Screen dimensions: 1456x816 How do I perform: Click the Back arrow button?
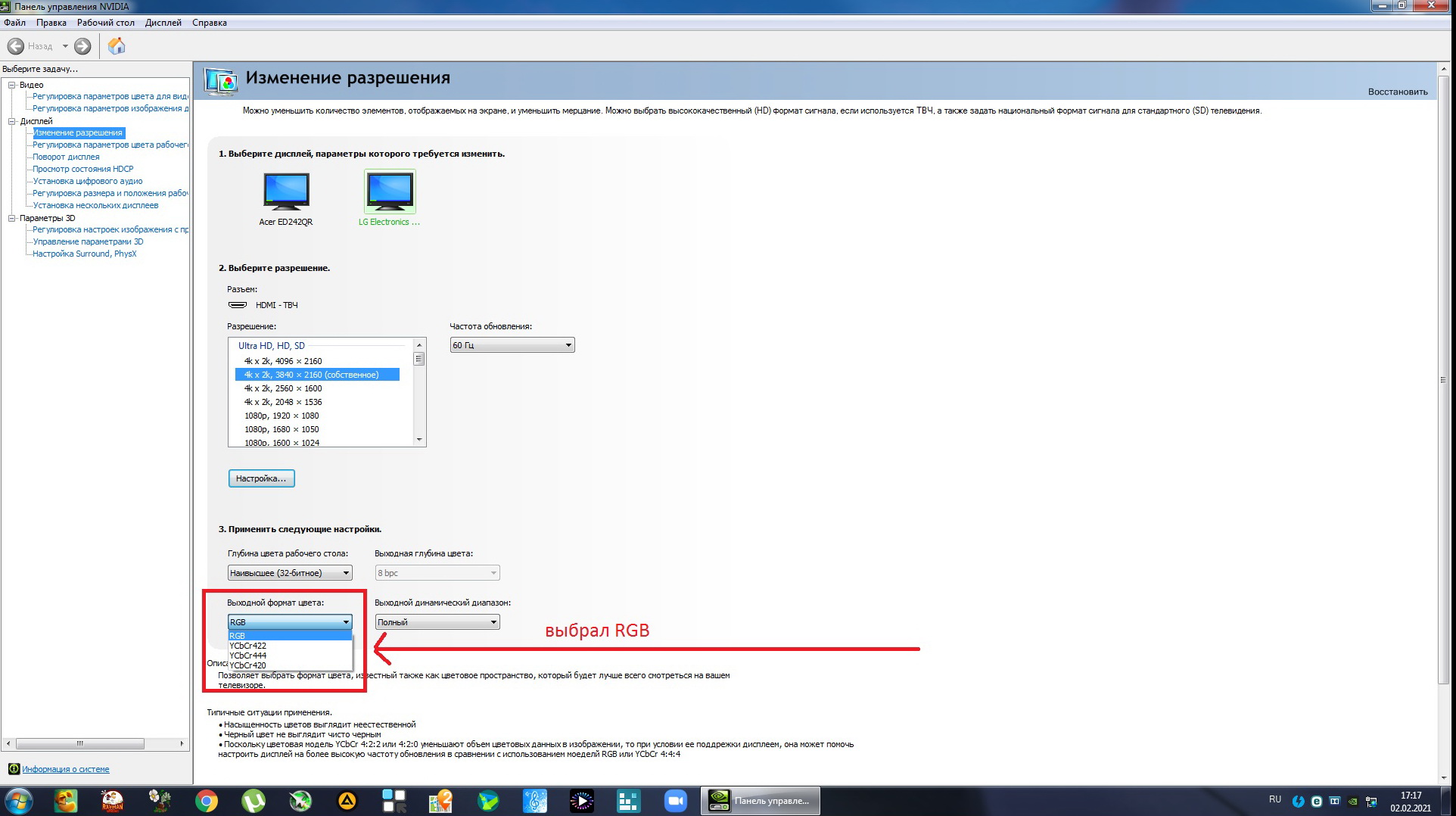16,46
